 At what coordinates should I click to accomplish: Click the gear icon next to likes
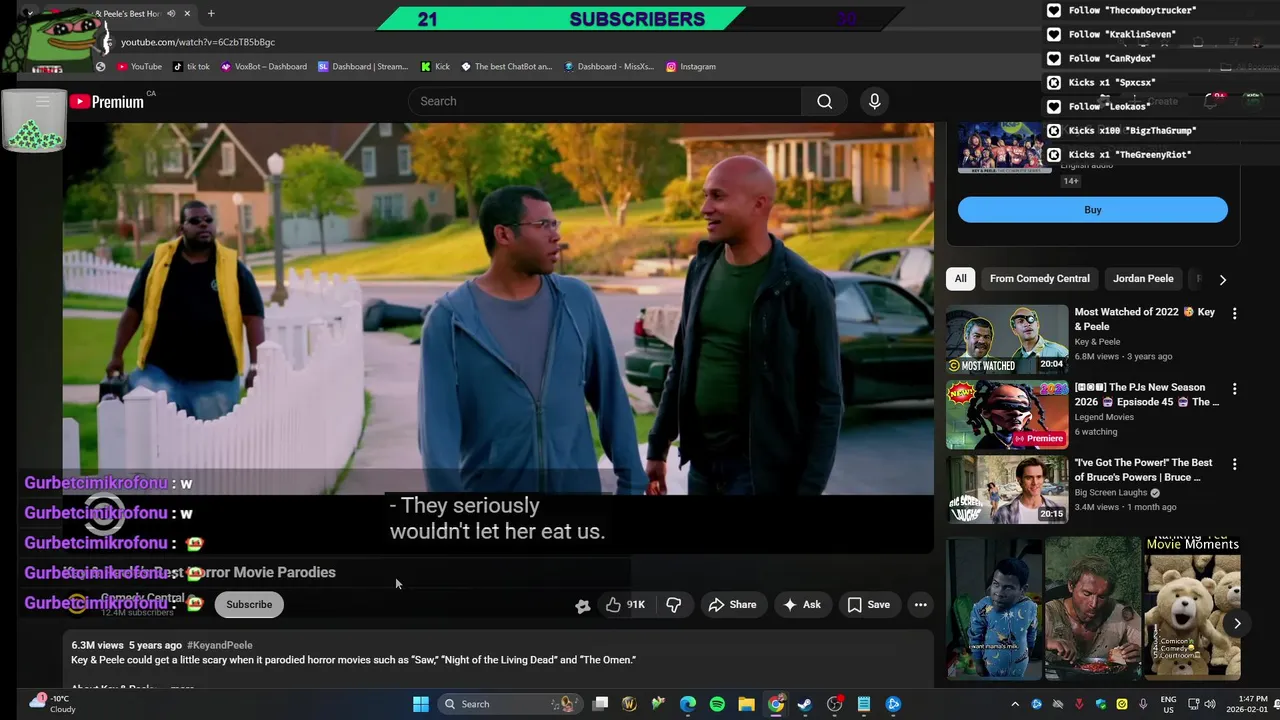pyautogui.click(x=583, y=605)
